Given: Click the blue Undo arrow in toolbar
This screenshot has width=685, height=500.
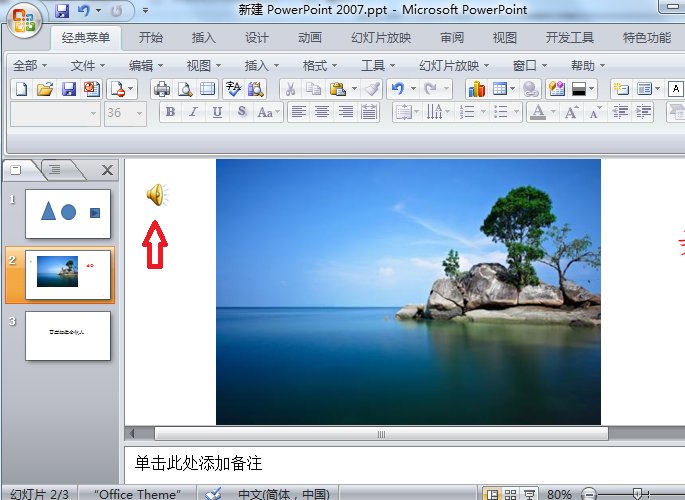Looking at the screenshot, I should pos(398,89).
